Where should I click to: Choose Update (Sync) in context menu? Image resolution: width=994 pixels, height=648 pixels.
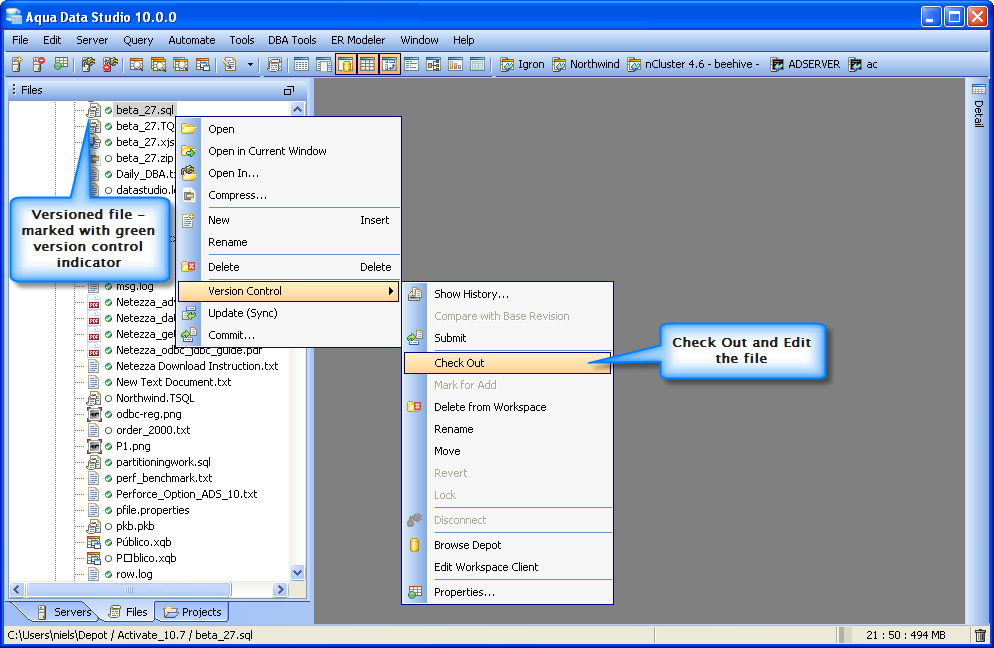tap(288, 313)
